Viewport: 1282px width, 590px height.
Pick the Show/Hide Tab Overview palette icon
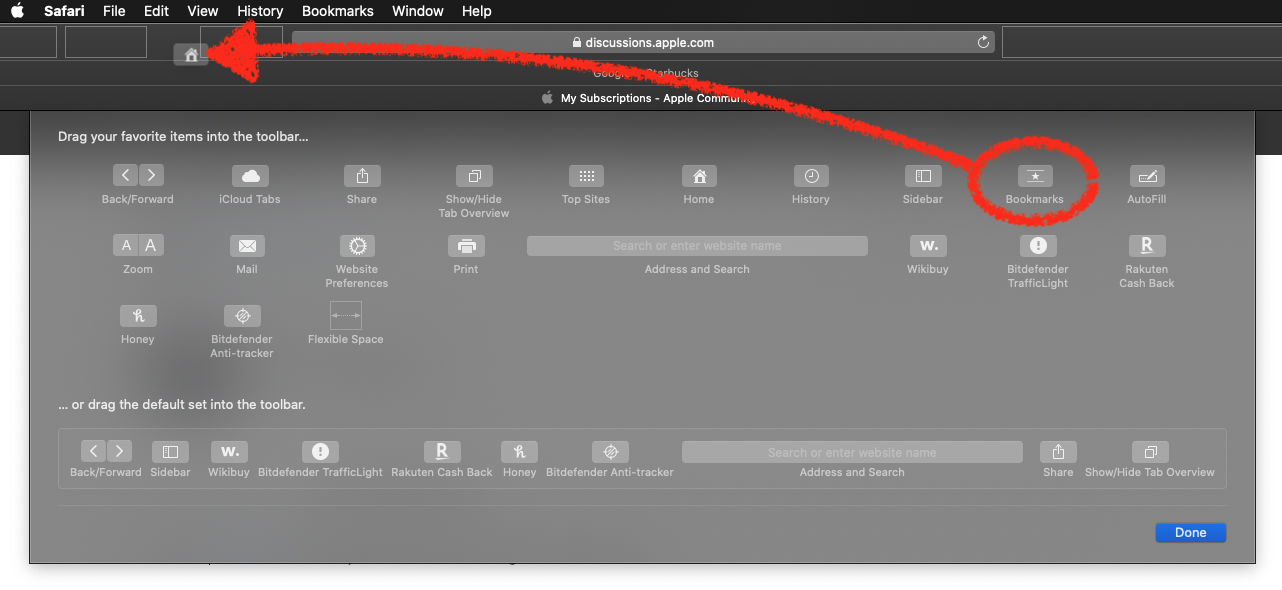[x=474, y=176]
